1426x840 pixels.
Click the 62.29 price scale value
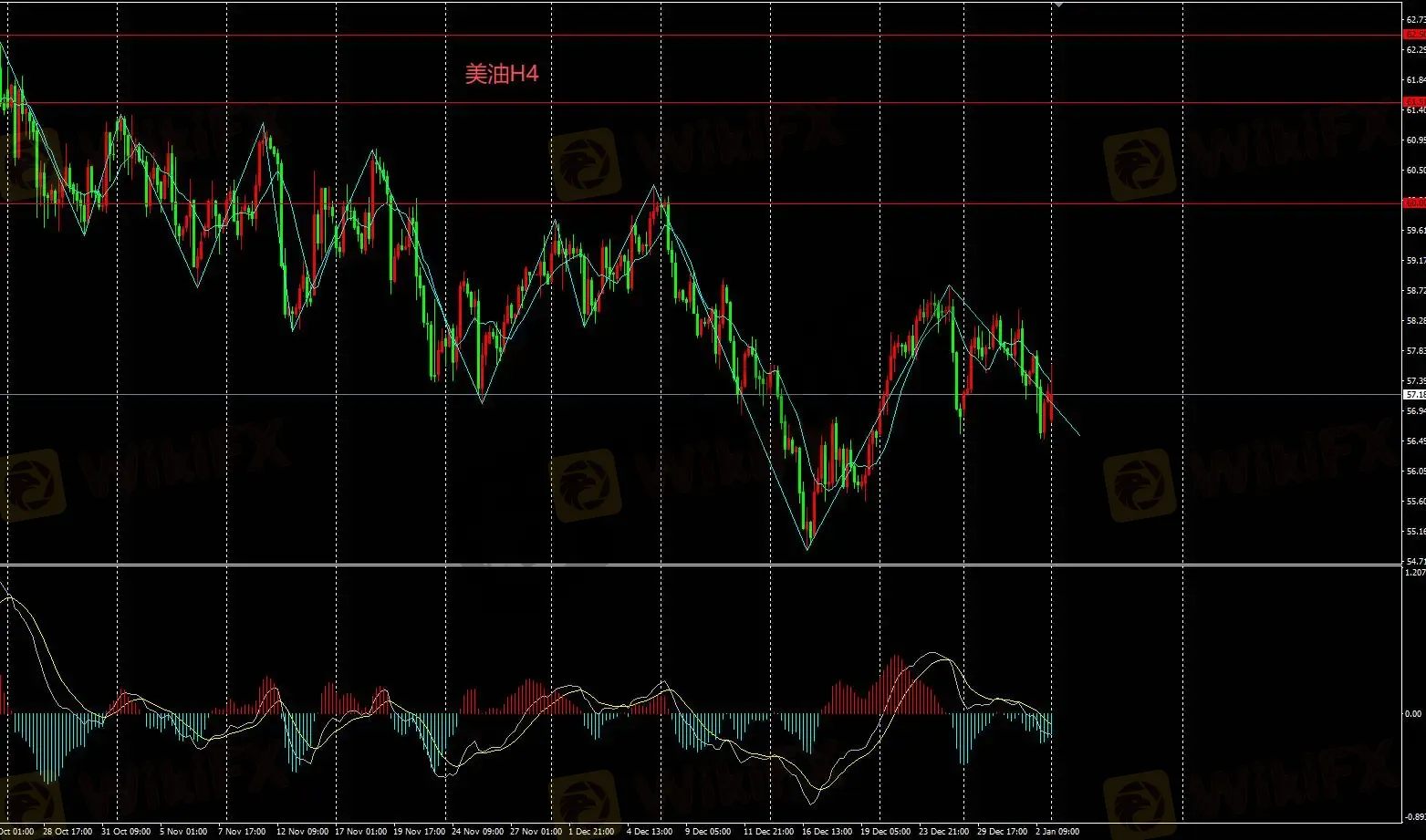(x=1415, y=49)
